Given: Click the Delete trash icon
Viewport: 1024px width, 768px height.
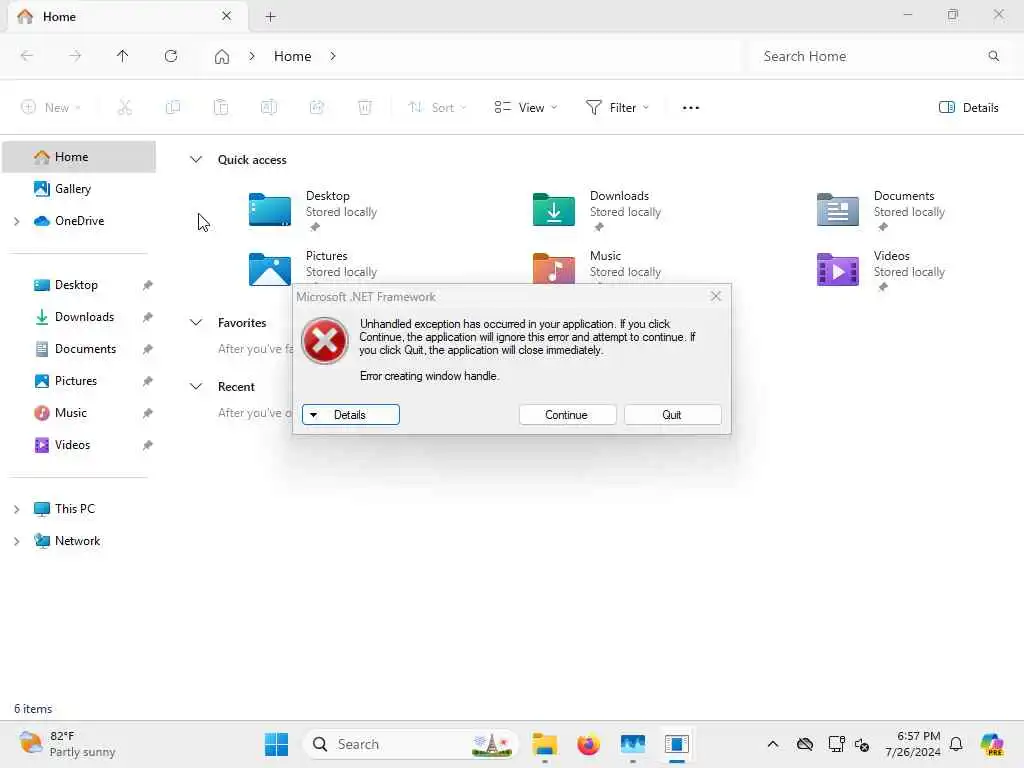Looking at the screenshot, I should (365, 108).
